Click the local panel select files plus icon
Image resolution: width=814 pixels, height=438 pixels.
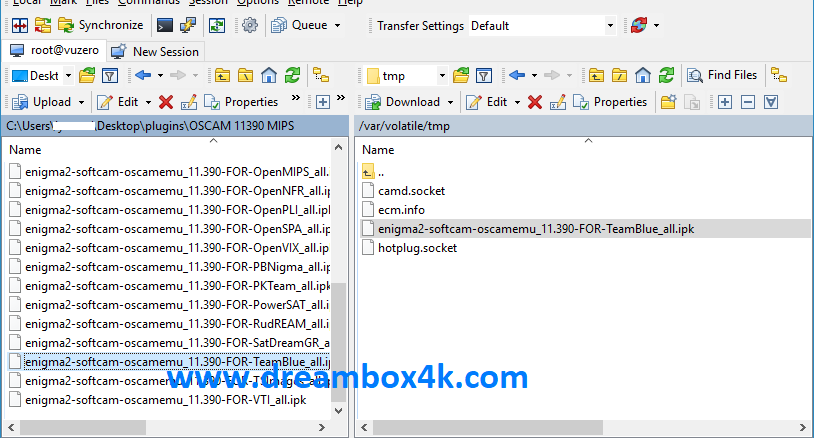(x=322, y=102)
